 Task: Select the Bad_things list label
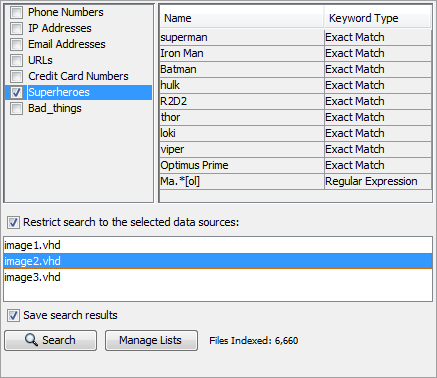(x=55, y=108)
